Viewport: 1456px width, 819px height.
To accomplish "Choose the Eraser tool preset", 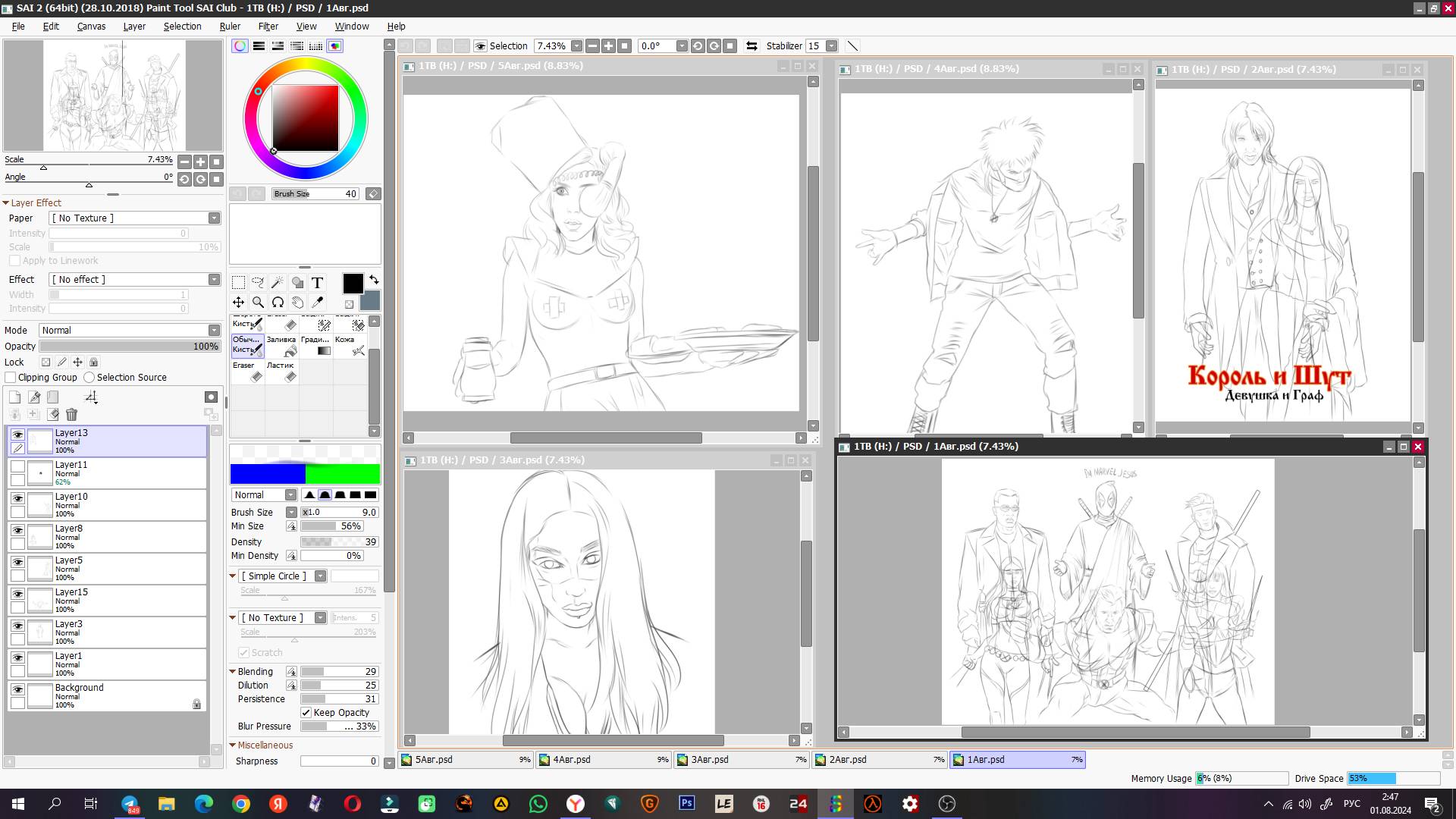I will coord(247,372).
